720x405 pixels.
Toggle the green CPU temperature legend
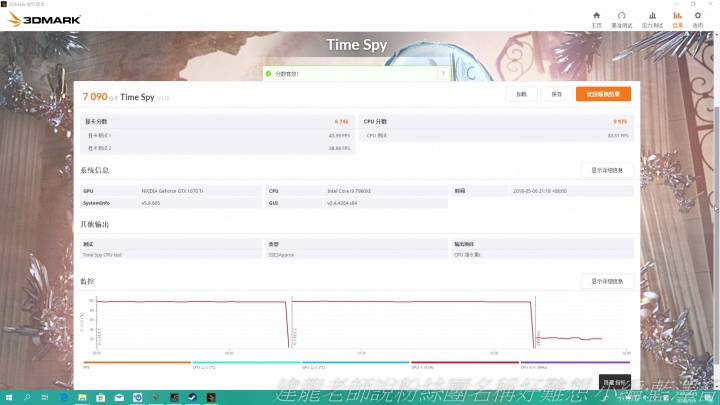246,365
